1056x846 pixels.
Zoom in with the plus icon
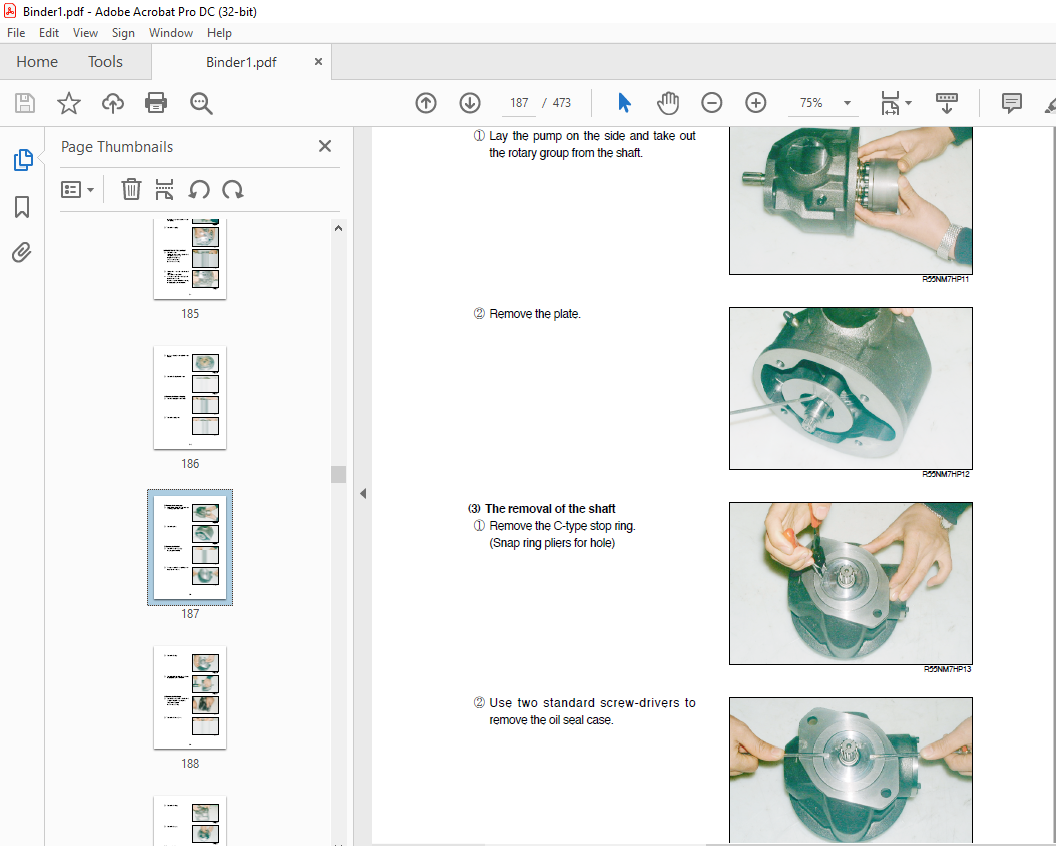tap(756, 103)
